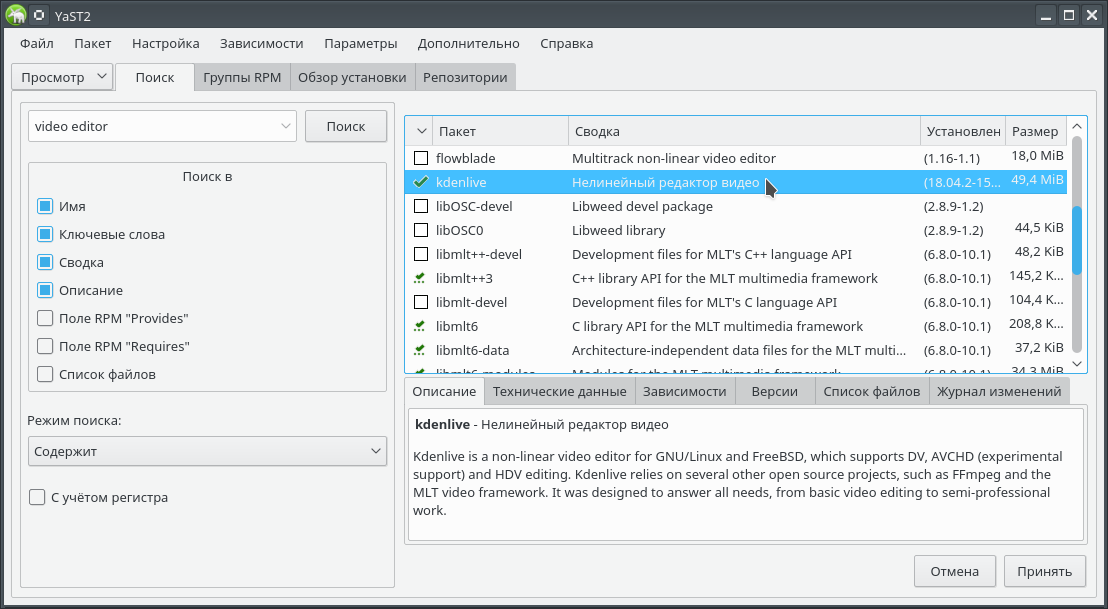This screenshot has height=609, width=1108.
Task: Click package list scroll down arrow
Action: pos(1077,363)
